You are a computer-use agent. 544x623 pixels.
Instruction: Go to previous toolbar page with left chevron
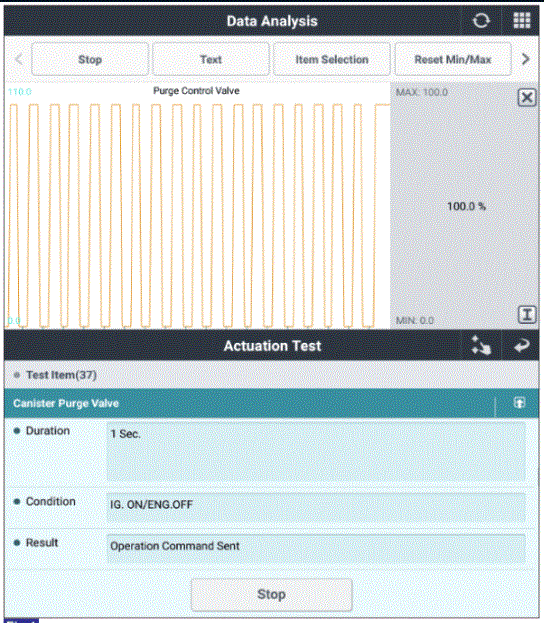[x=18, y=59]
